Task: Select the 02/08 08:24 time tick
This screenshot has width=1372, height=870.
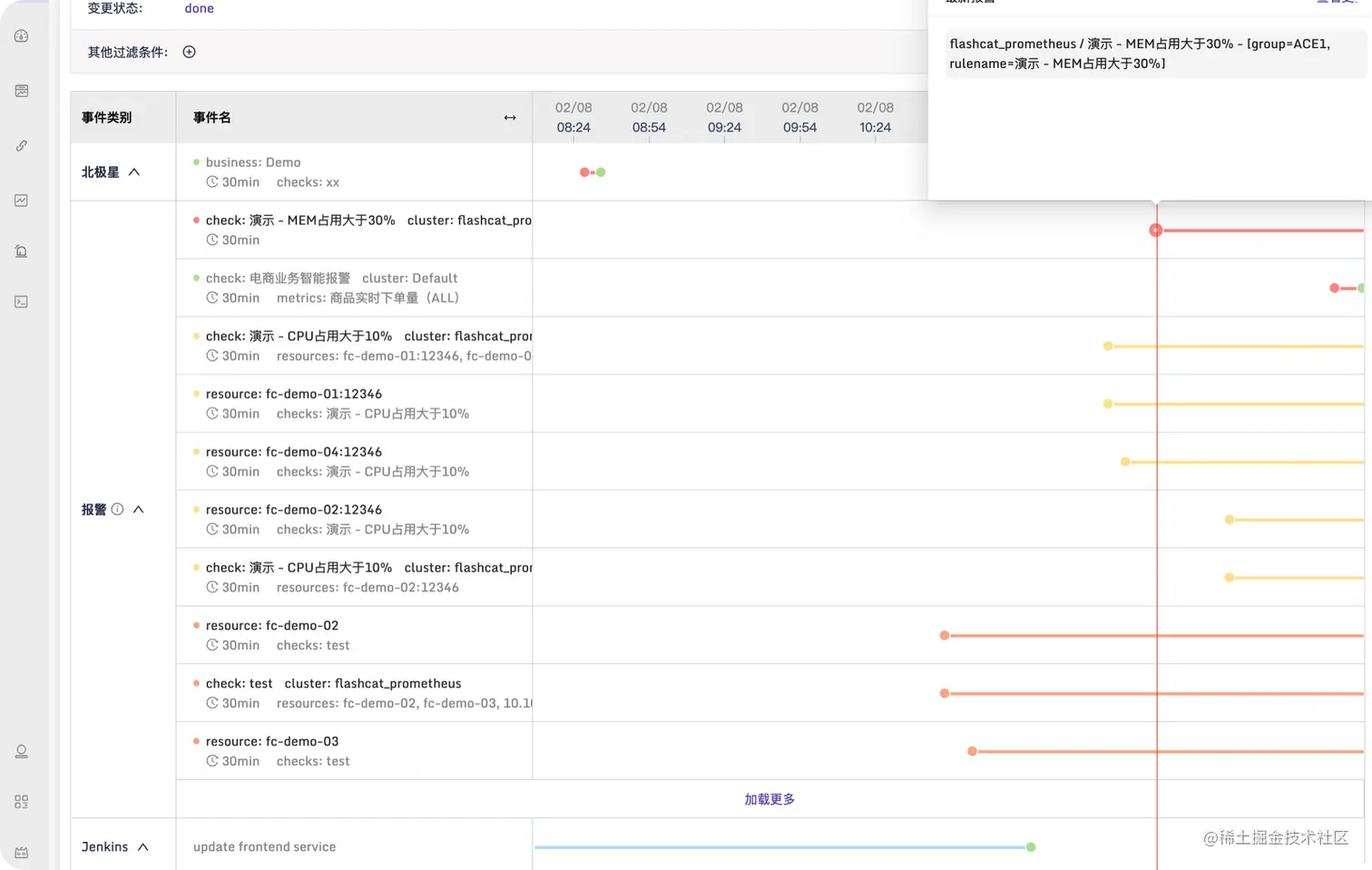Action: (573, 117)
